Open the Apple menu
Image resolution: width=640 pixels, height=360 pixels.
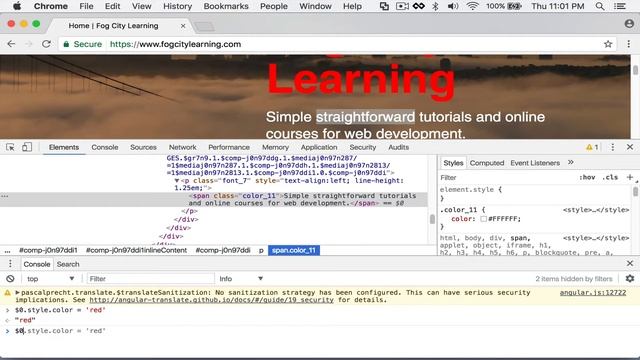coord(17,6)
